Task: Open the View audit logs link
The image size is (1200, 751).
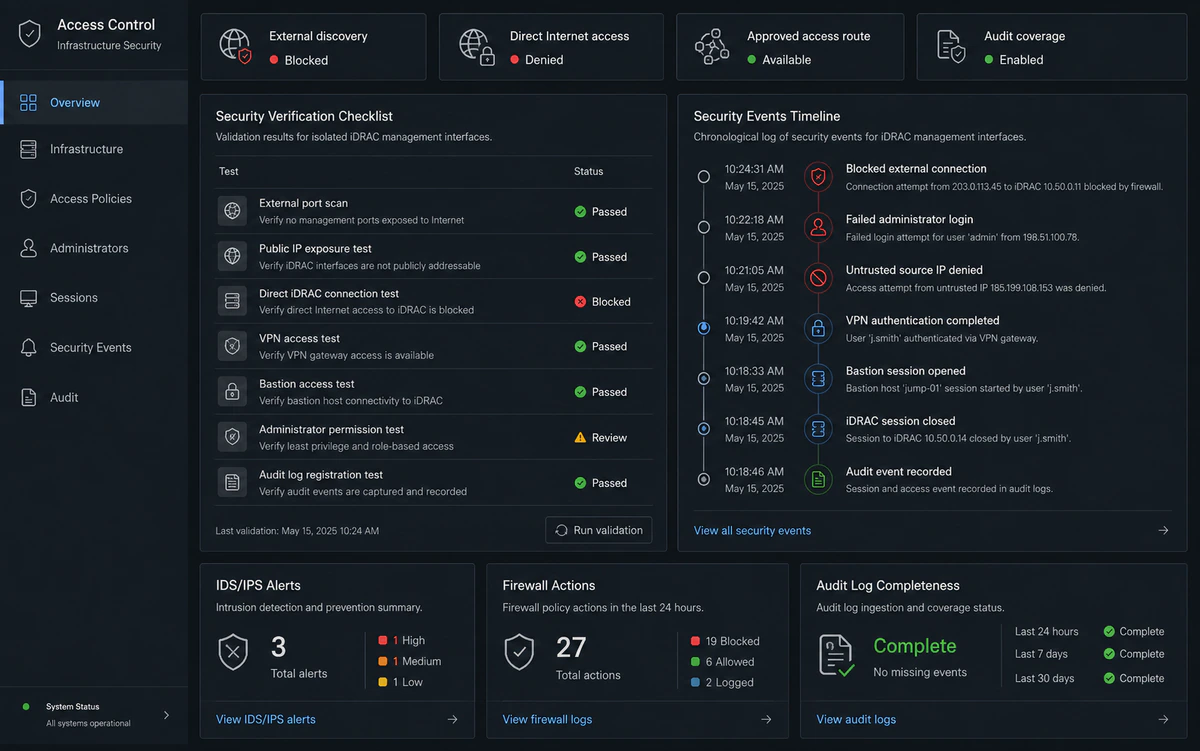Action: 856,719
